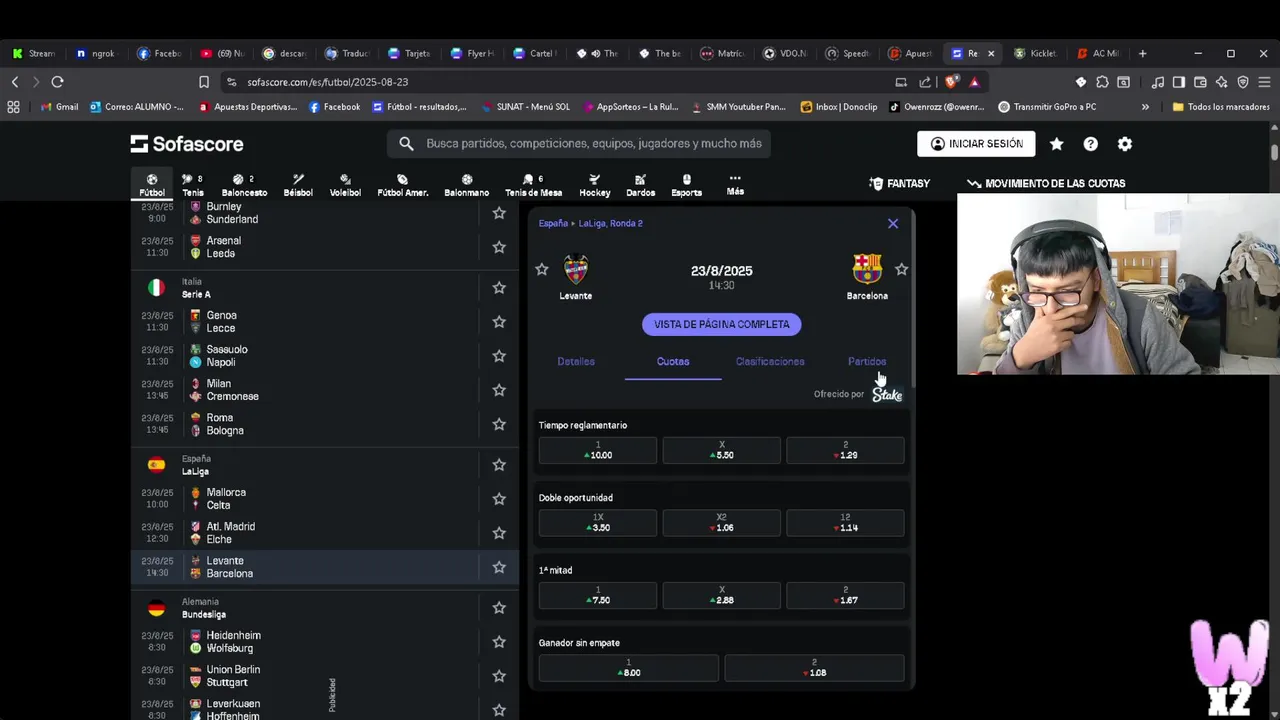Viewport: 1280px width, 720px height.
Task: Focus the Sofascore search field
Action: [x=579, y=144]
